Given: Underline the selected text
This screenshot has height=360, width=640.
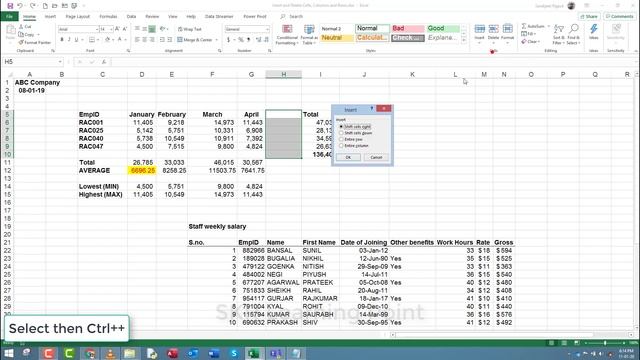Looking at the screenshot, I should (x=76, y=40).
